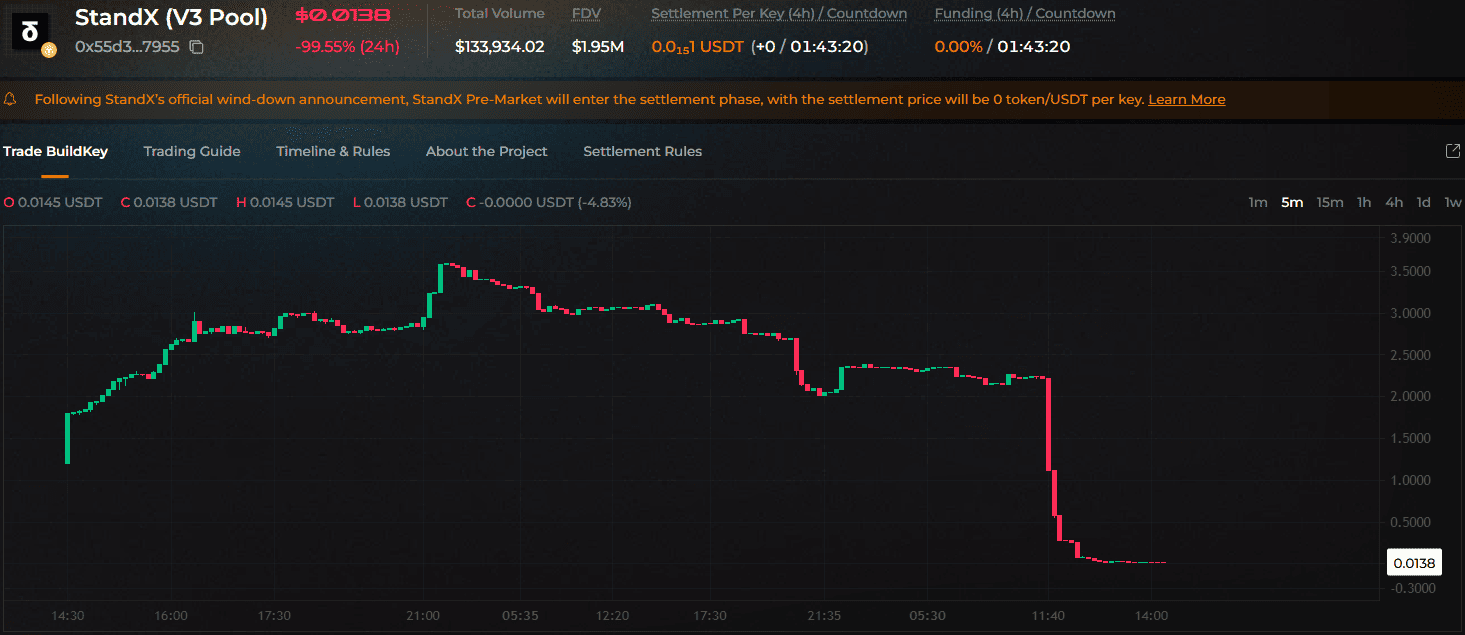Open the chart in a new window
This screenshot has width=1465, height=635.
coord(1453,151)
